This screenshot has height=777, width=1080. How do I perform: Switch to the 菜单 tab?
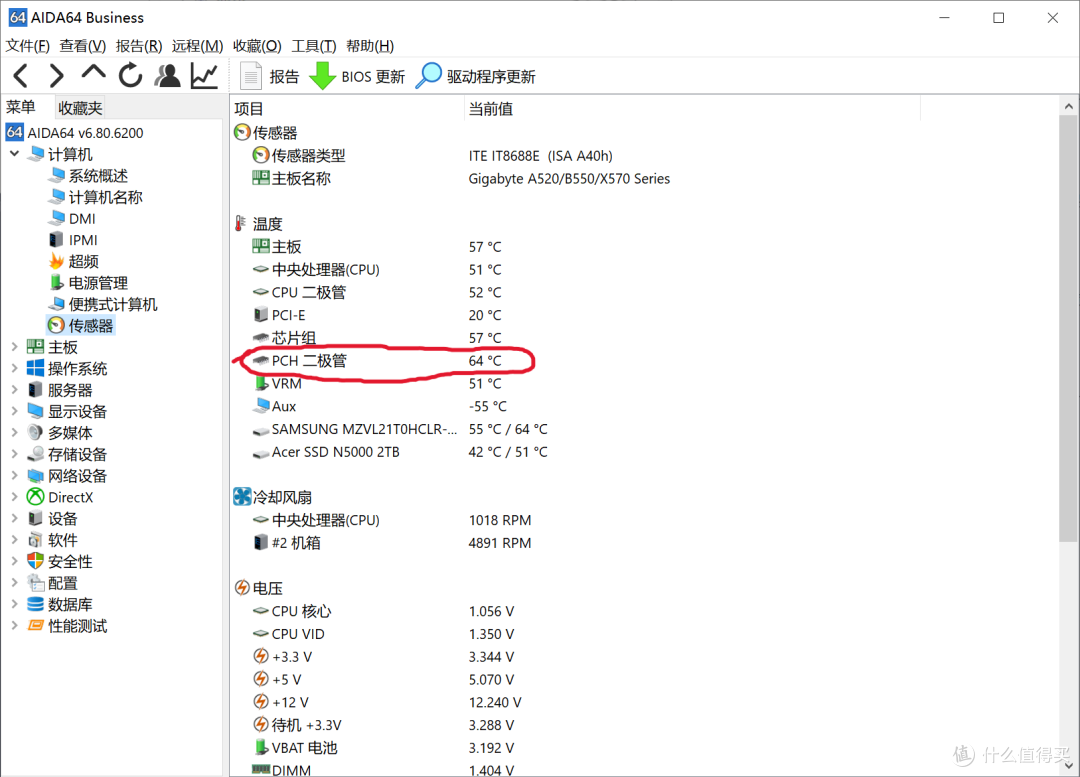(x=21, y=107)
